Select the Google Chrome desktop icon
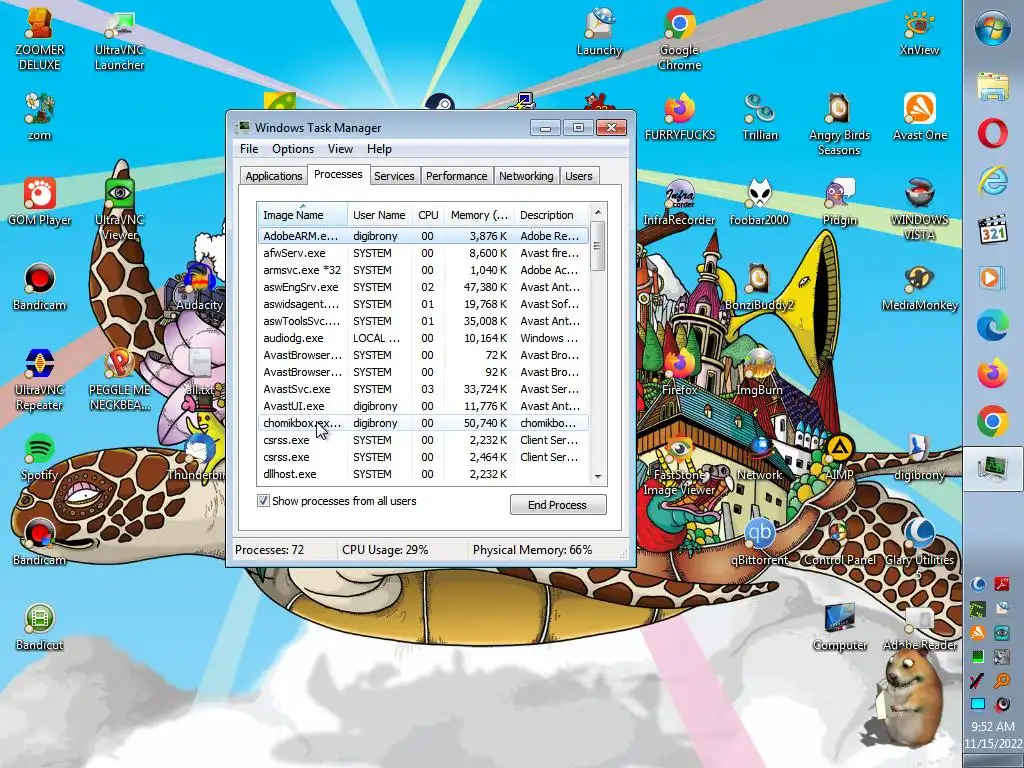Screen dimensions: 1024x768 (680, 38)
